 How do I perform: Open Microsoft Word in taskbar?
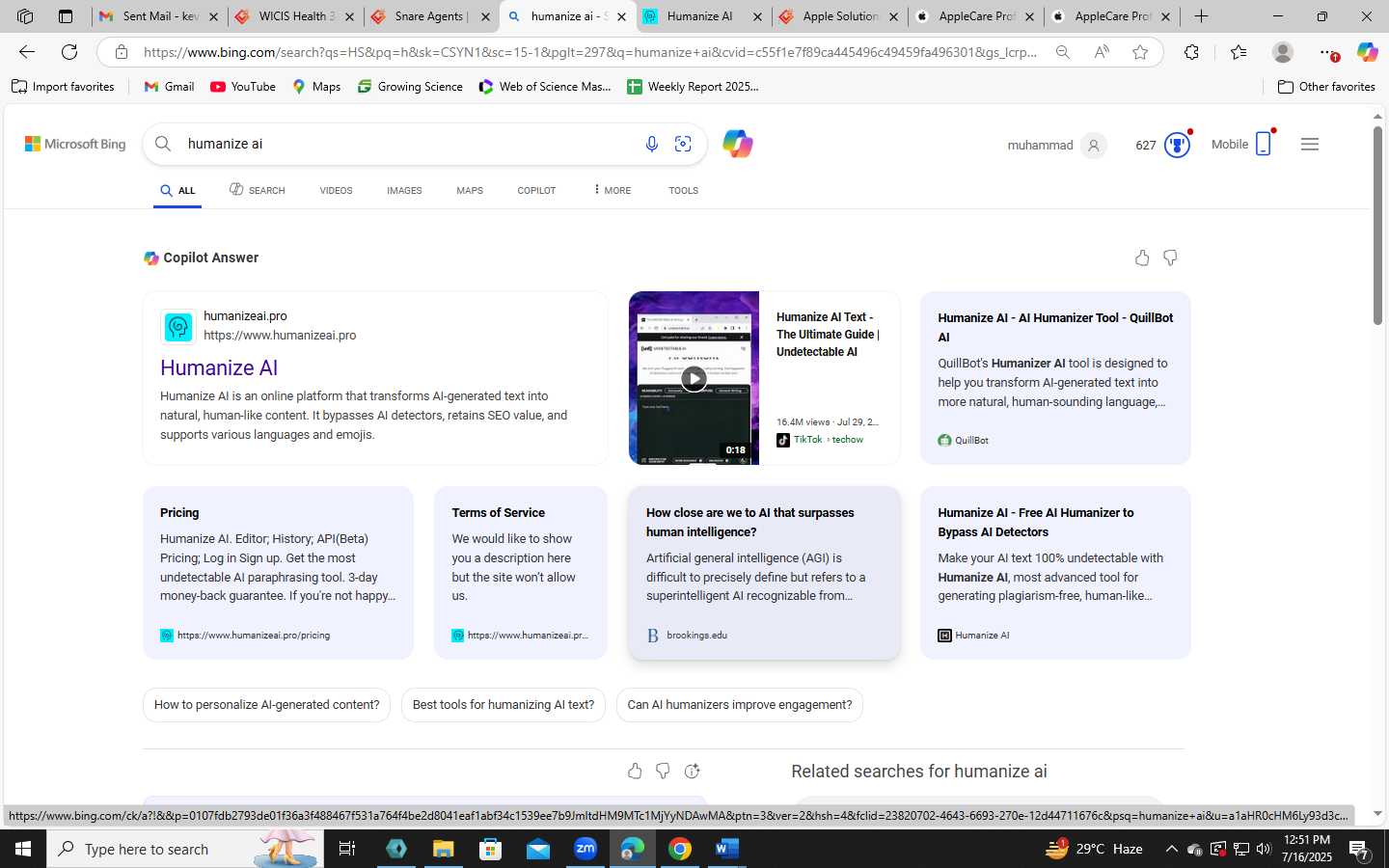pyautogui.click(x=727, y=849)
